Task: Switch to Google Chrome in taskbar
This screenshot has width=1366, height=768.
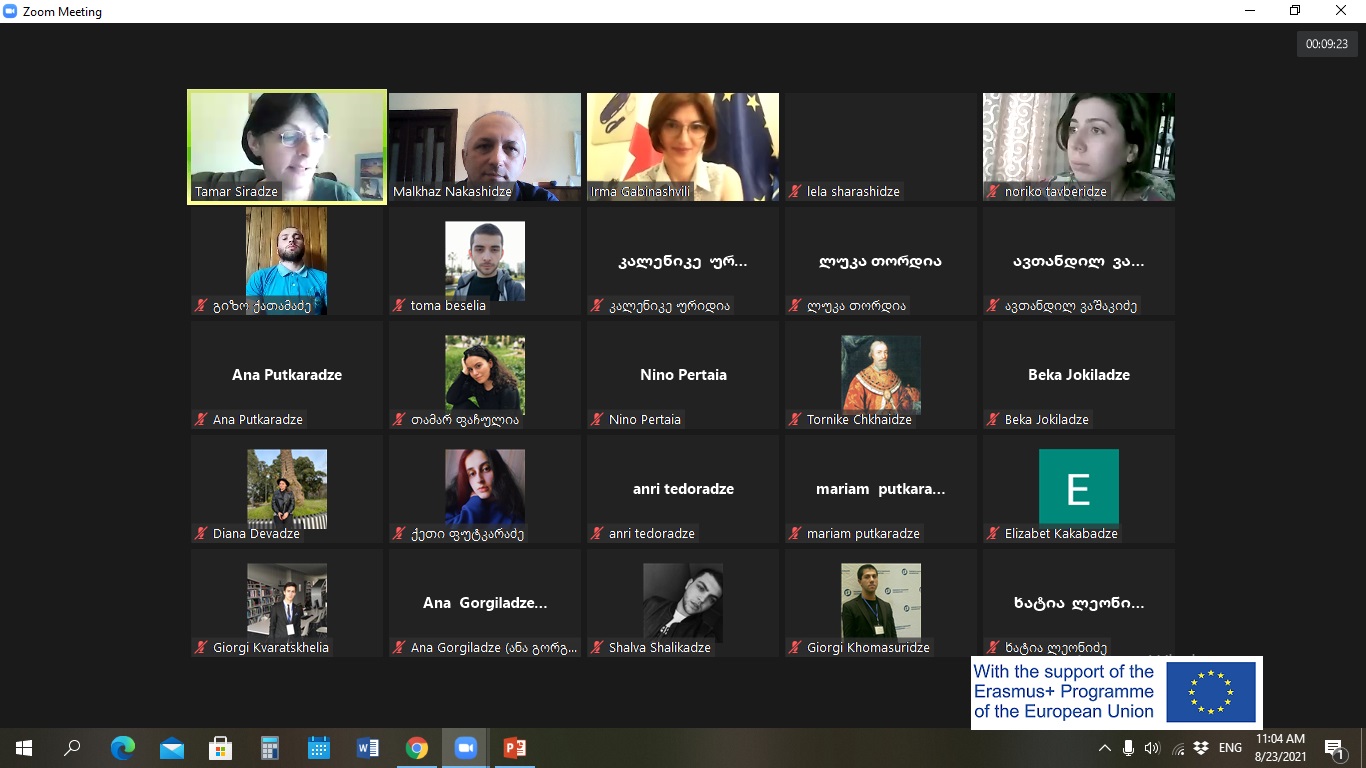Action: coord(417,748)
